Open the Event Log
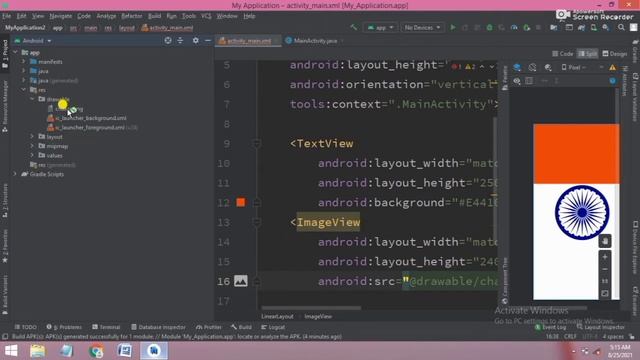Screen dimensions: 640x360 551,327
